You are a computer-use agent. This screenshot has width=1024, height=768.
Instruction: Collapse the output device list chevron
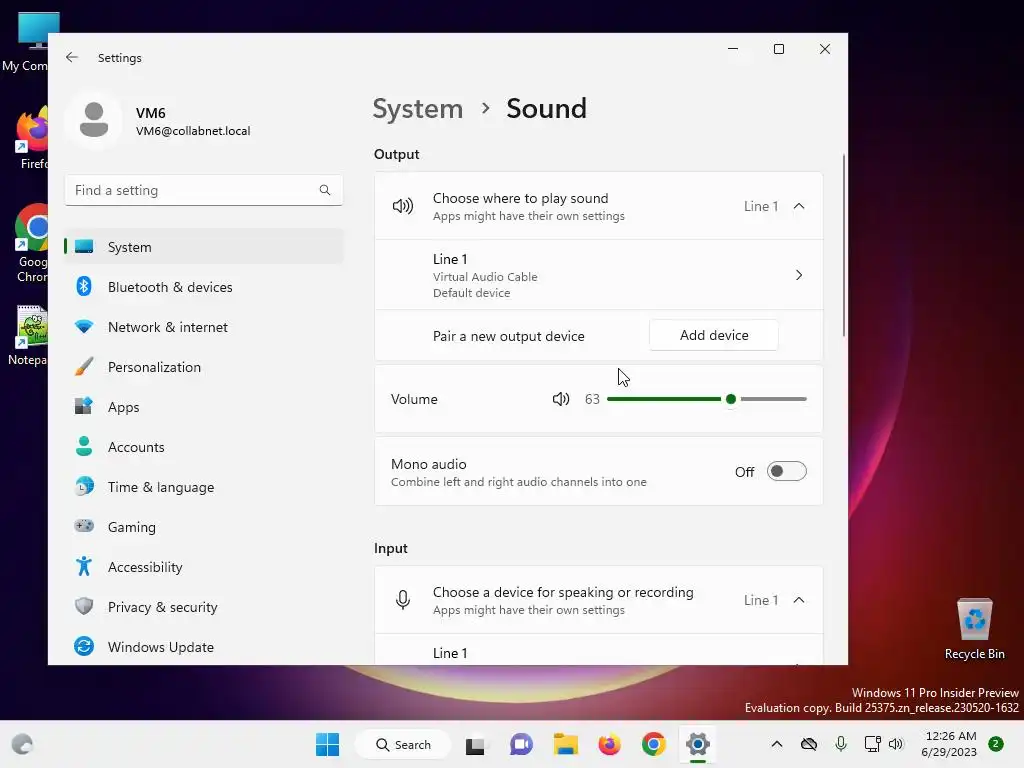tap(799, 206)
